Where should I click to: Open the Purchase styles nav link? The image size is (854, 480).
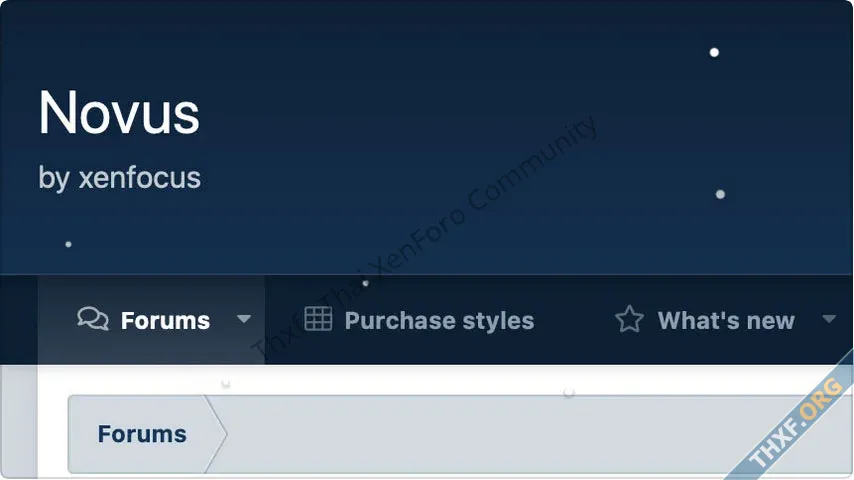(x=419, y=320)
